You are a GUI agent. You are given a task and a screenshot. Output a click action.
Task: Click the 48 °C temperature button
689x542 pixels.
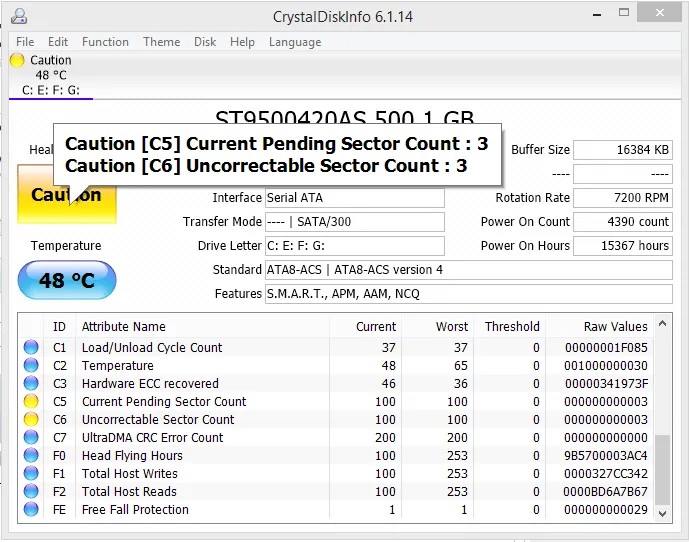67,280
